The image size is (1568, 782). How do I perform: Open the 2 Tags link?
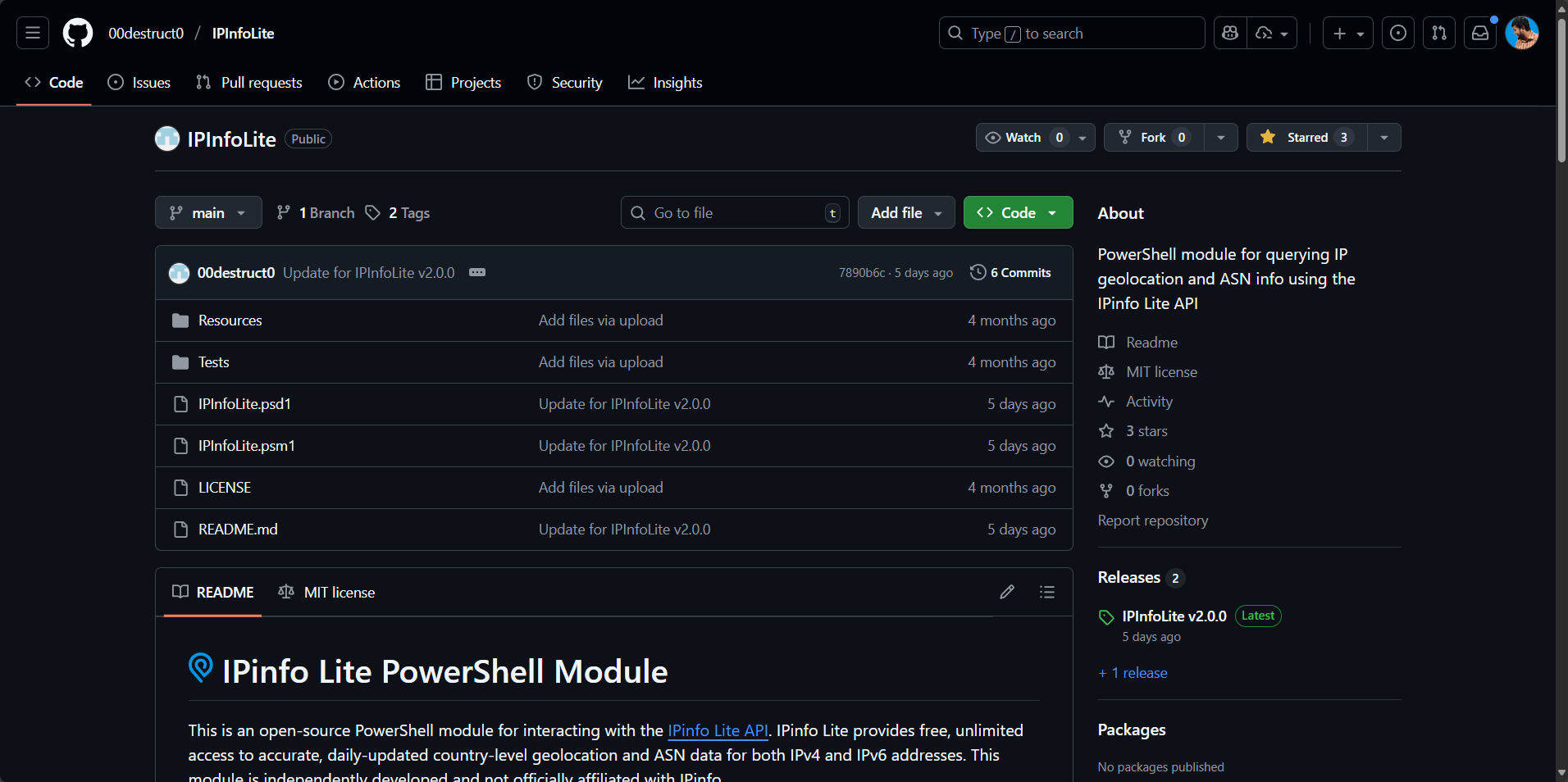(398, 213)
